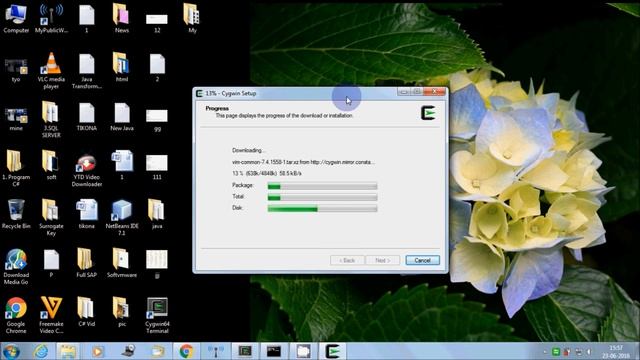This screenshot has height=360, width=640.
Task: Click the Total progress bar
Action: coord(322,198)
